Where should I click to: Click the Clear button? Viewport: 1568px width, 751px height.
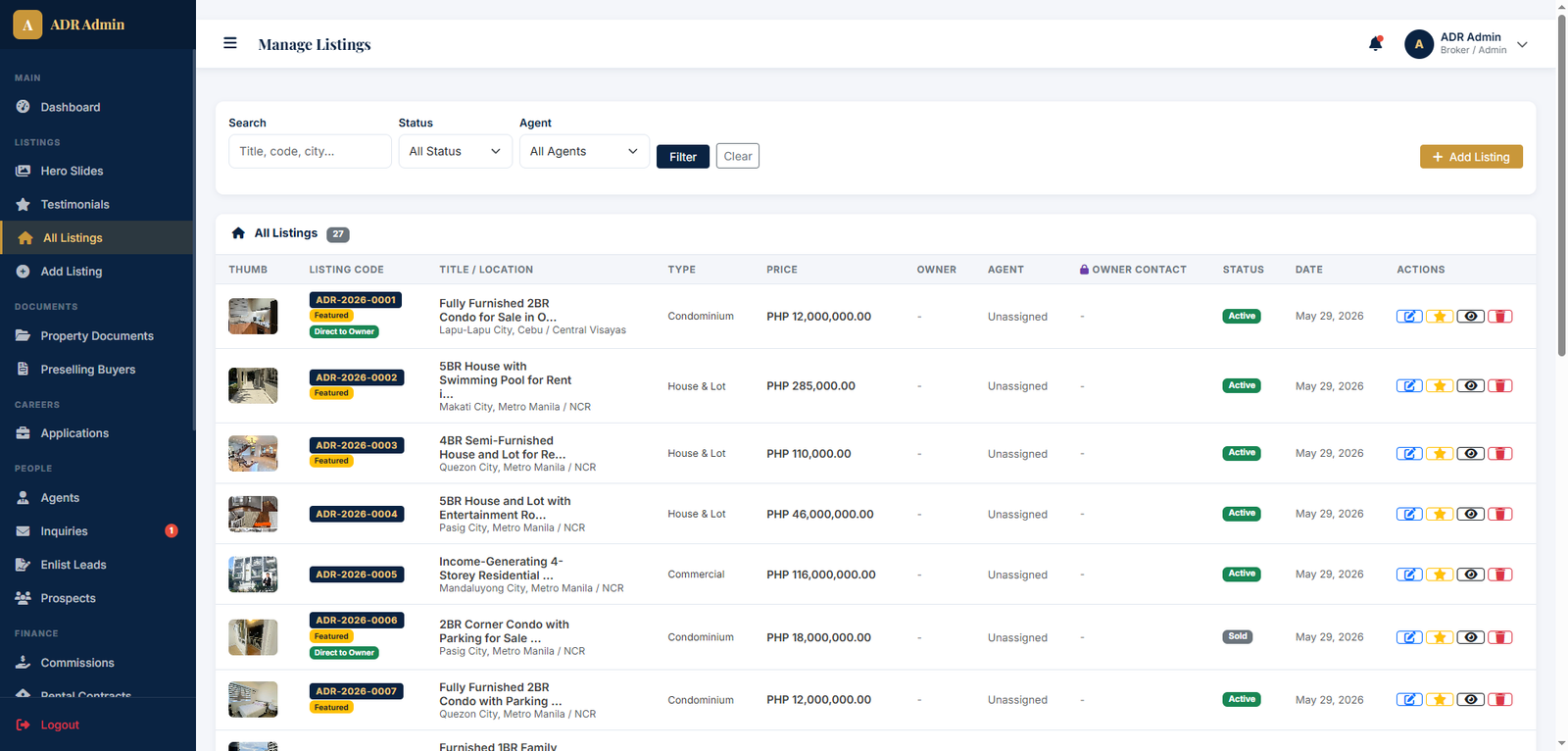738,156
